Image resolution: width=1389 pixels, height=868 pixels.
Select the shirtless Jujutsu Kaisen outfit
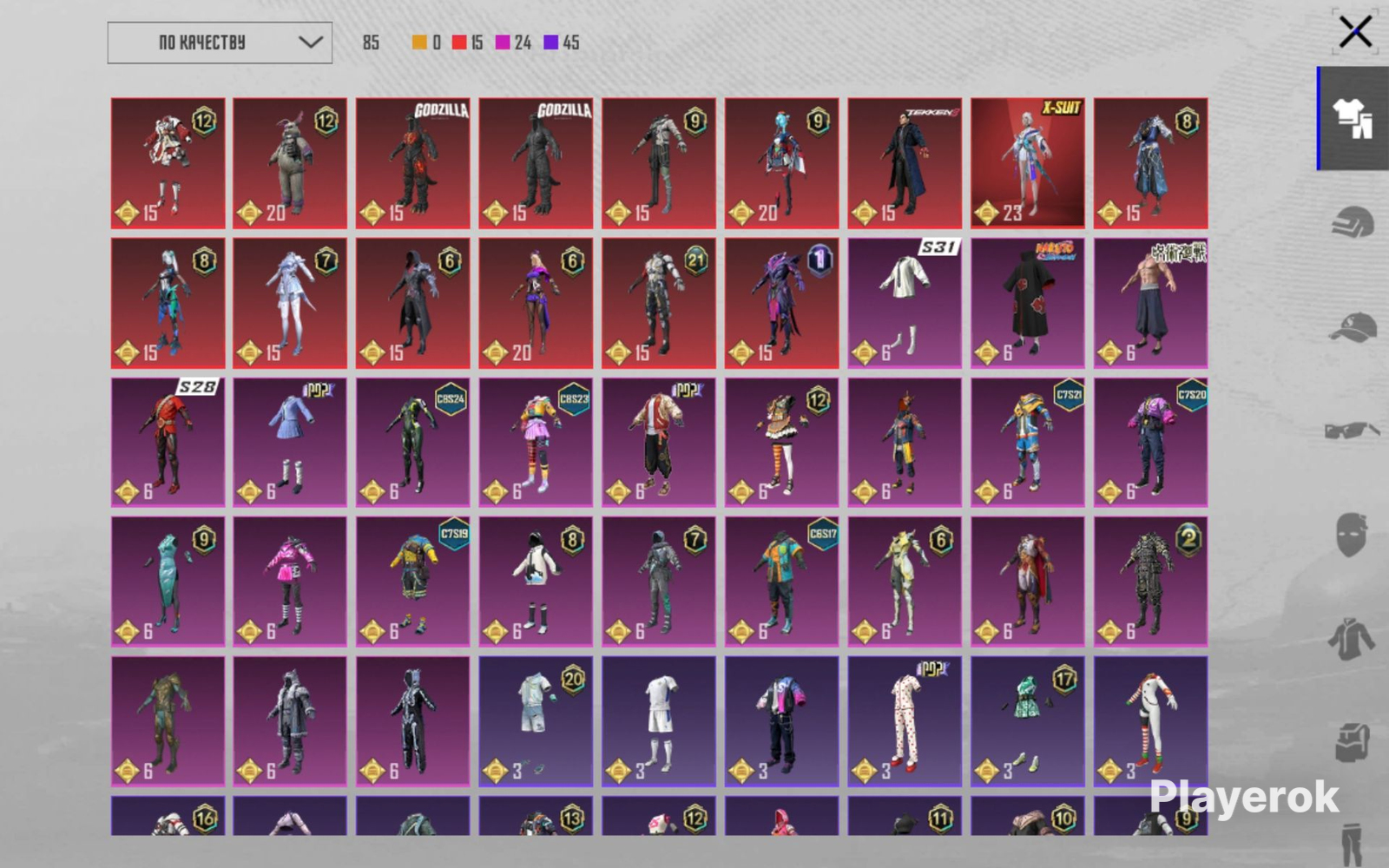1150,303
